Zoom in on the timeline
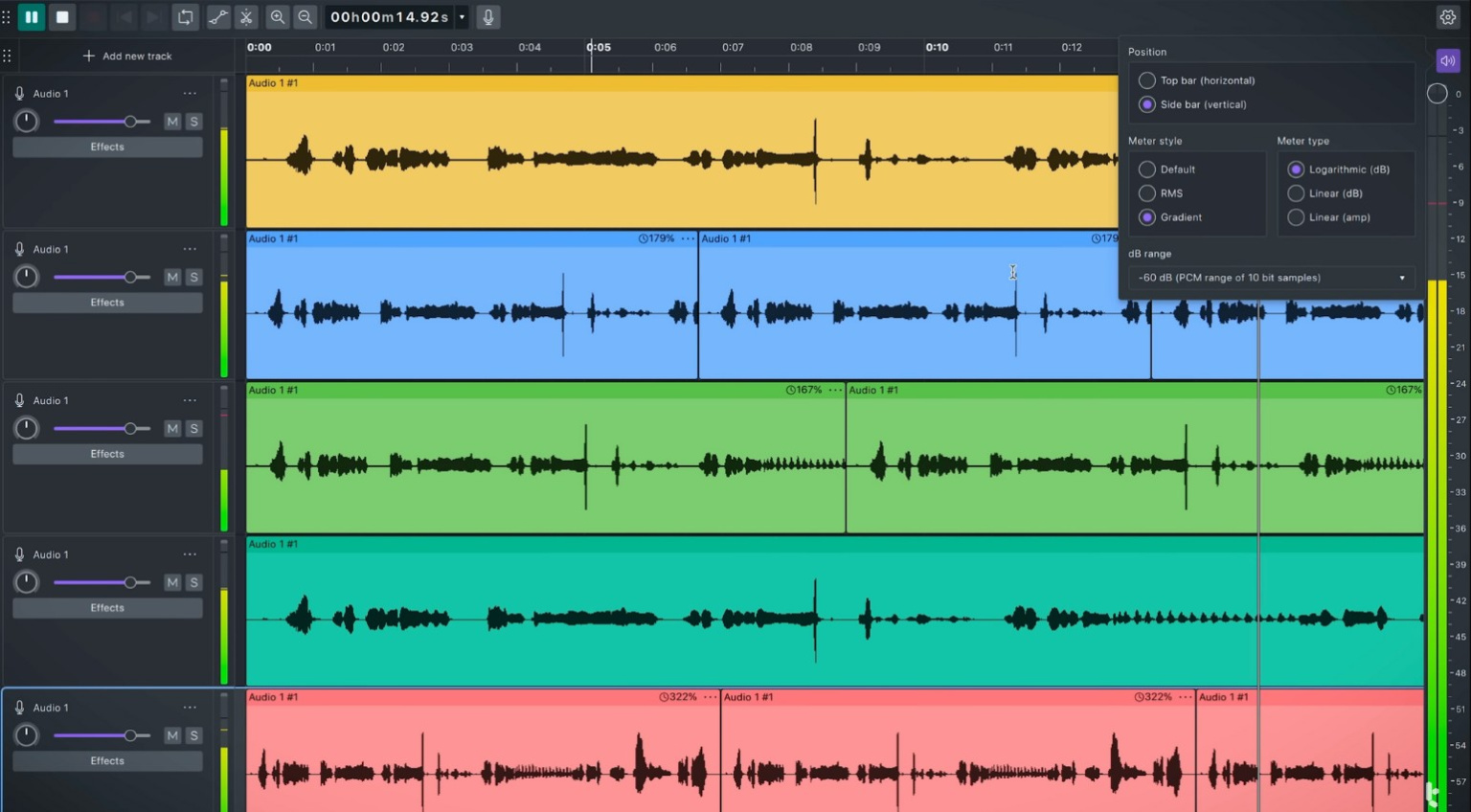The image size is (1471, 812). pyautogui.click(x=277, y=16)
